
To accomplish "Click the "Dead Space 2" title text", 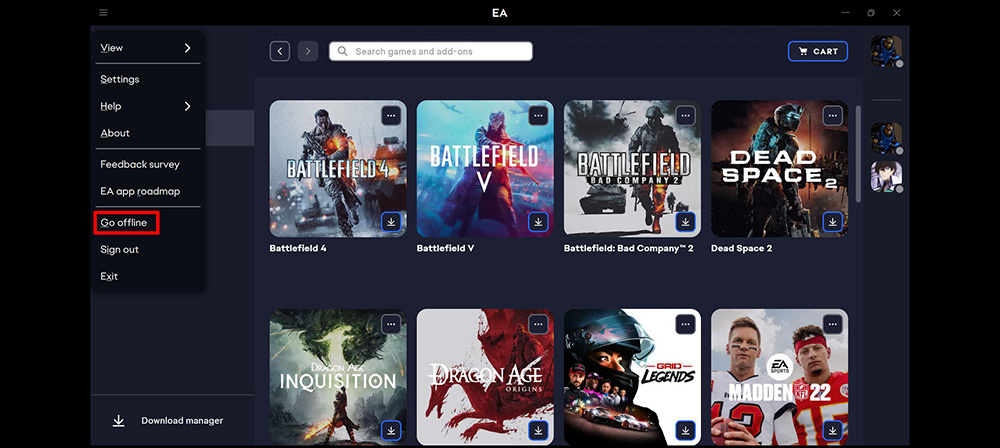I will [x=742, y=248].
